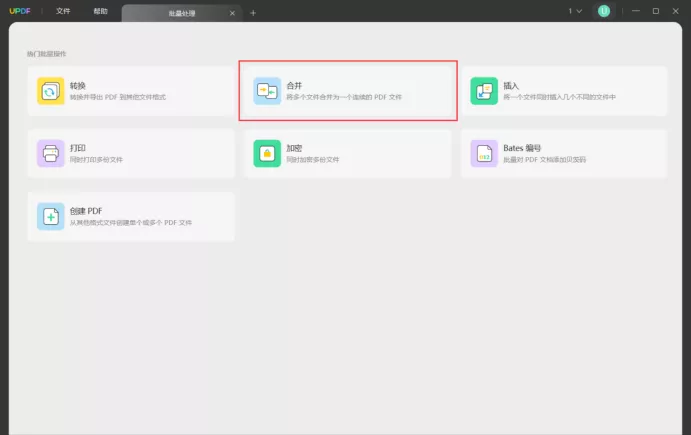Viewport: 691px width, 435px height.
Task: Click the blue Merge (合并) icon
Action: coord(267,91)
